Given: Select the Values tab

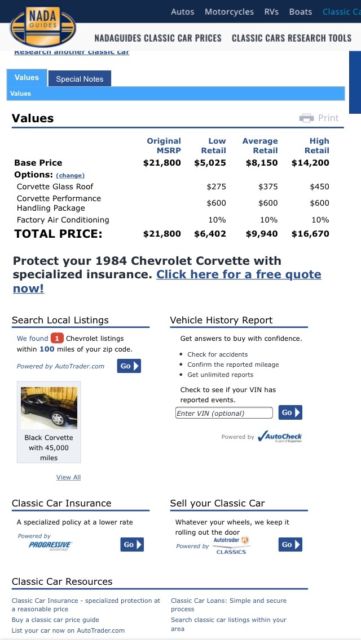Looking at the screenshot, I should tap(27, 78).
